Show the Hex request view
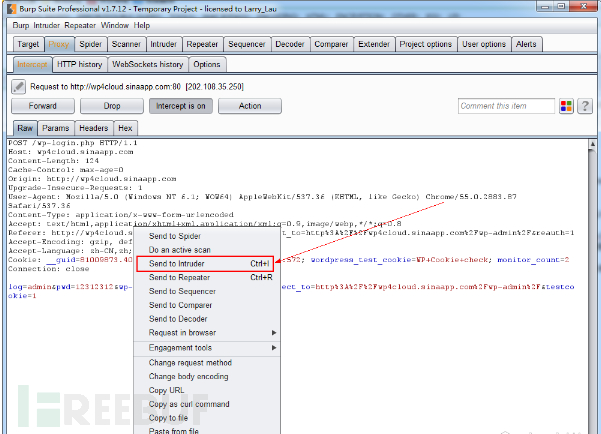This screenshot has width=601, height=434. click(x=125, y=128)
